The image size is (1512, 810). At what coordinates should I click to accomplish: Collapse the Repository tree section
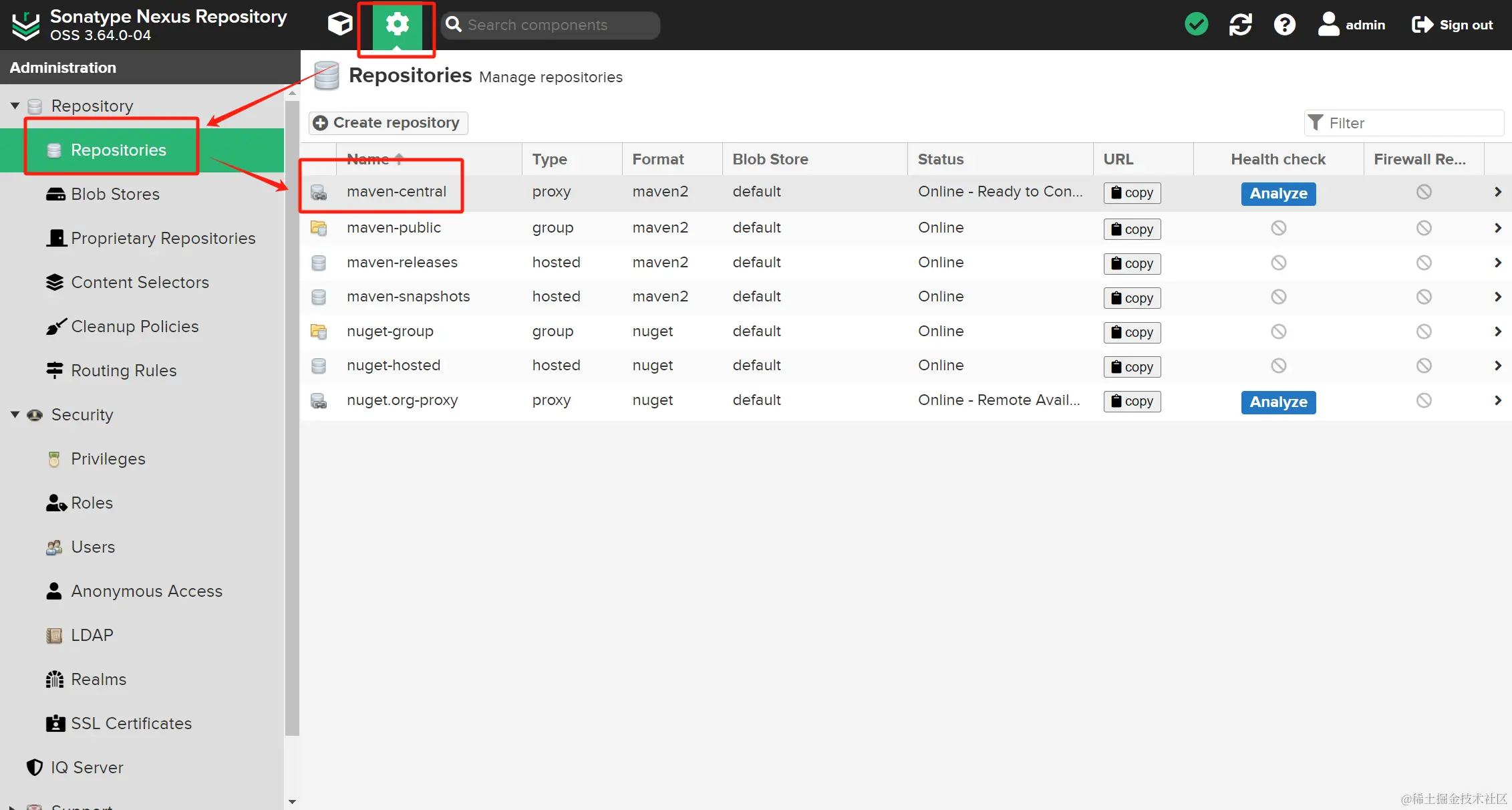(x=15, y=106)
